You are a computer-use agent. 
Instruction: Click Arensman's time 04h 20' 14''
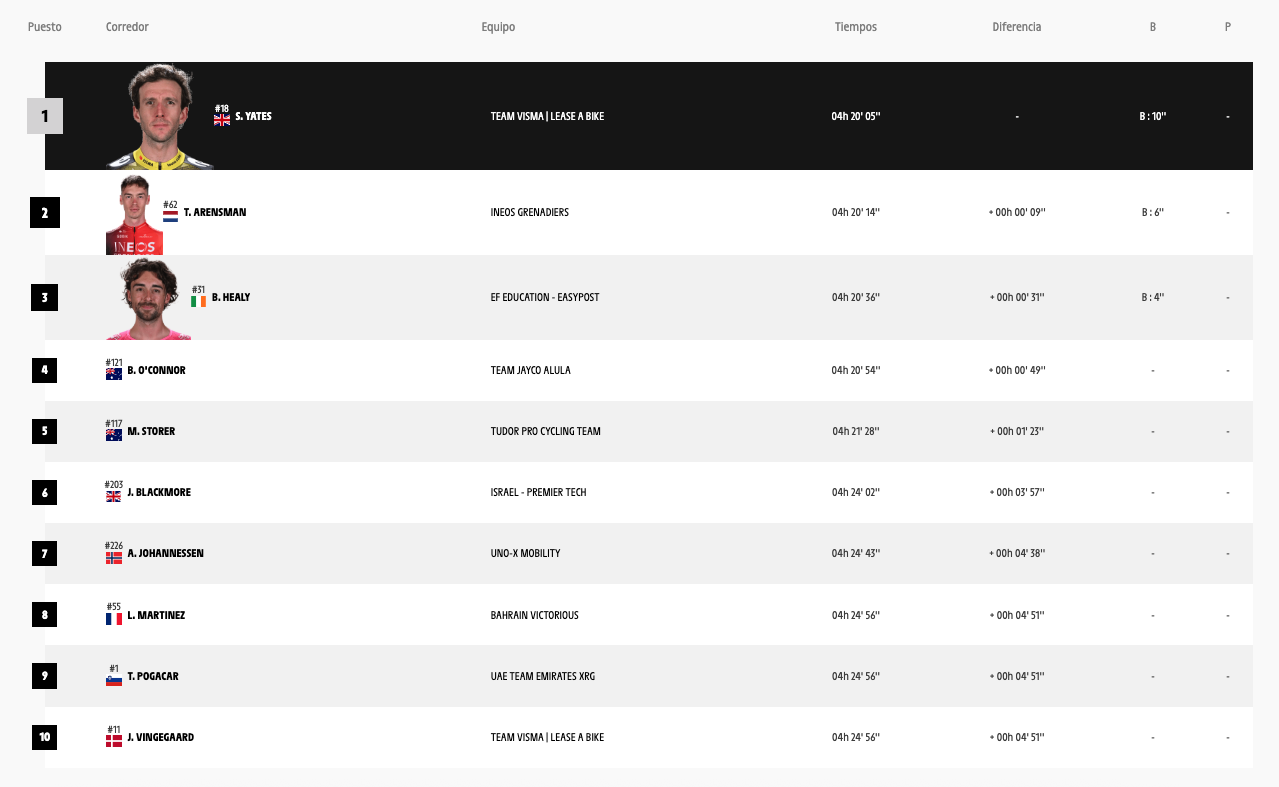click(x=856, y=212)
